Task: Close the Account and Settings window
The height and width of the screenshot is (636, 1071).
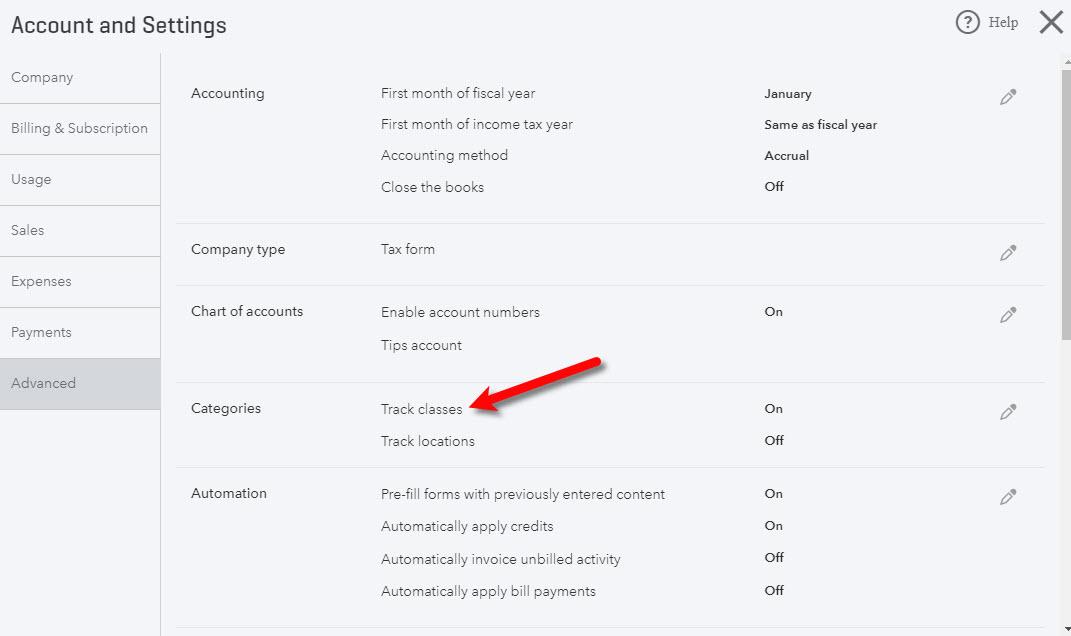Action: click(x=1051, y=23)
